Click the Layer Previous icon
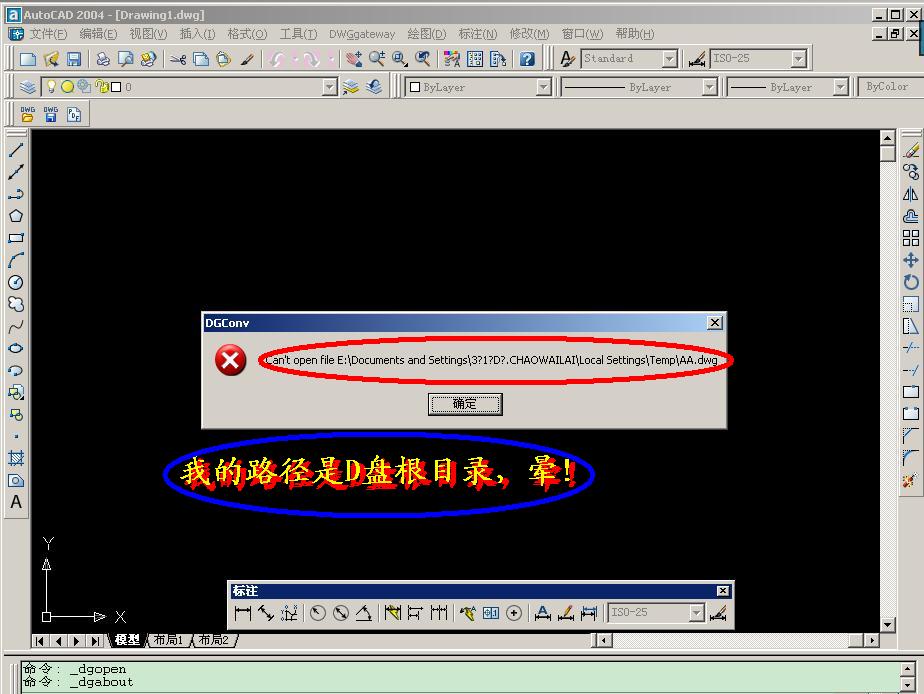924x694 pixels. click(374, 87)
